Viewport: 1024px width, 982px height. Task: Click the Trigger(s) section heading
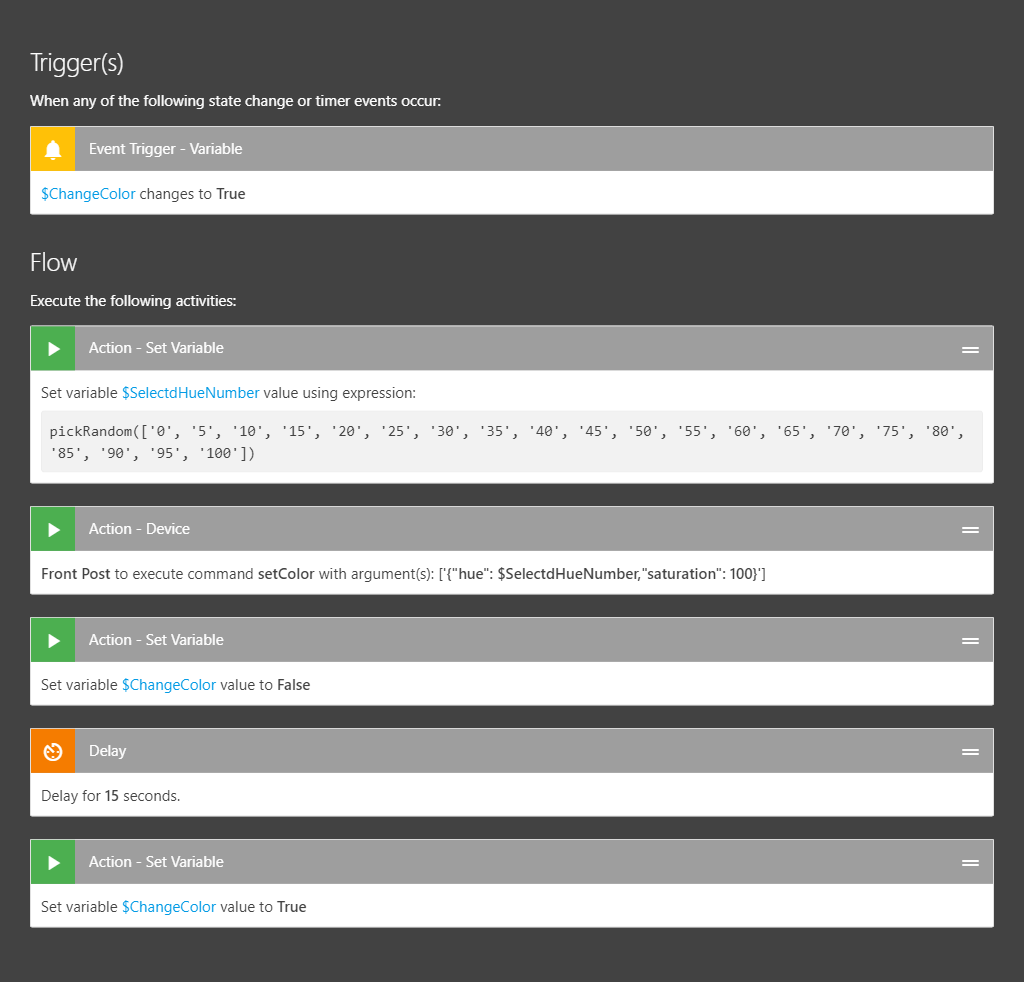[76, 62]
